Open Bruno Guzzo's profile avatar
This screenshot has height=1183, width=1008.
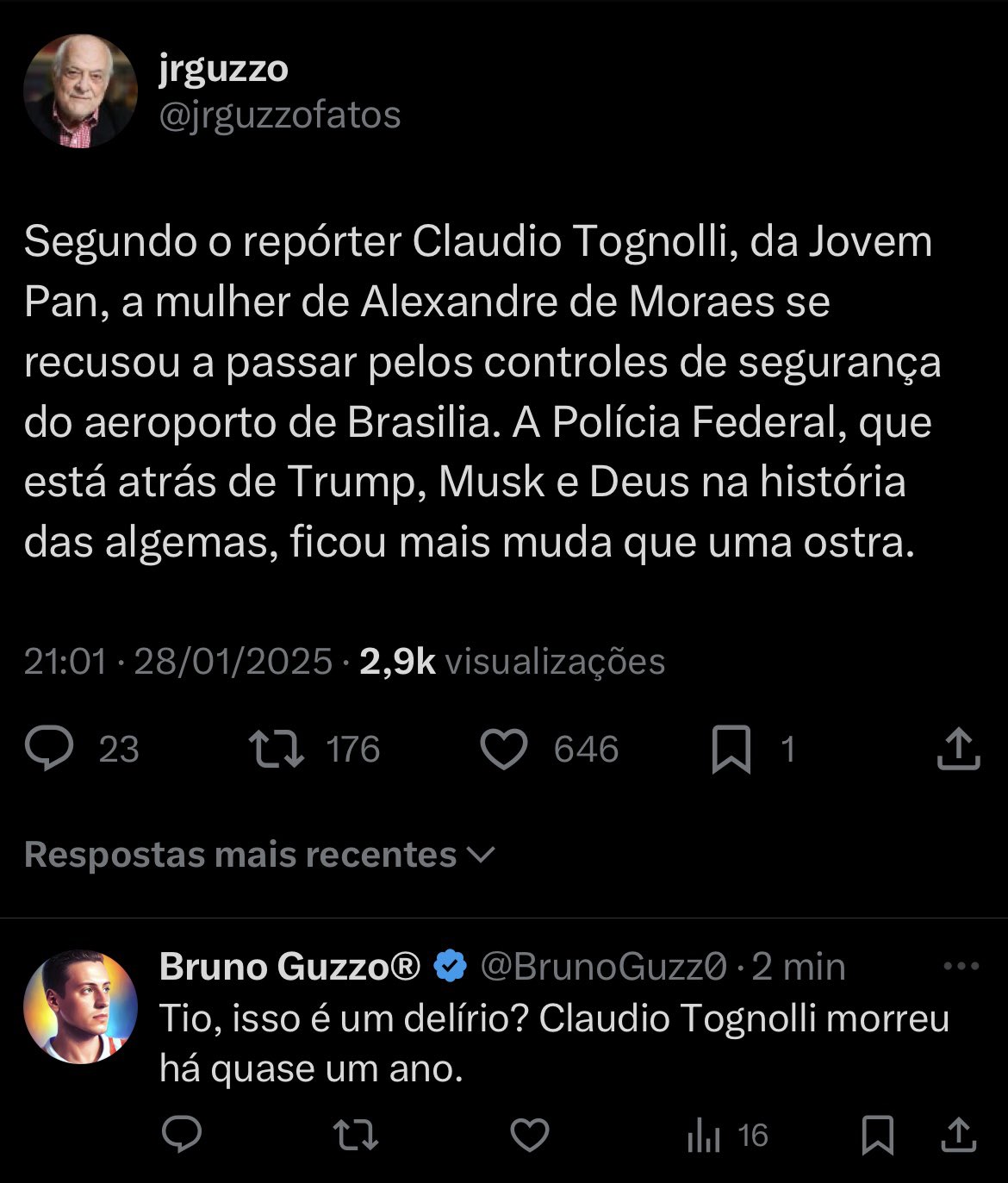[80, 1006]
